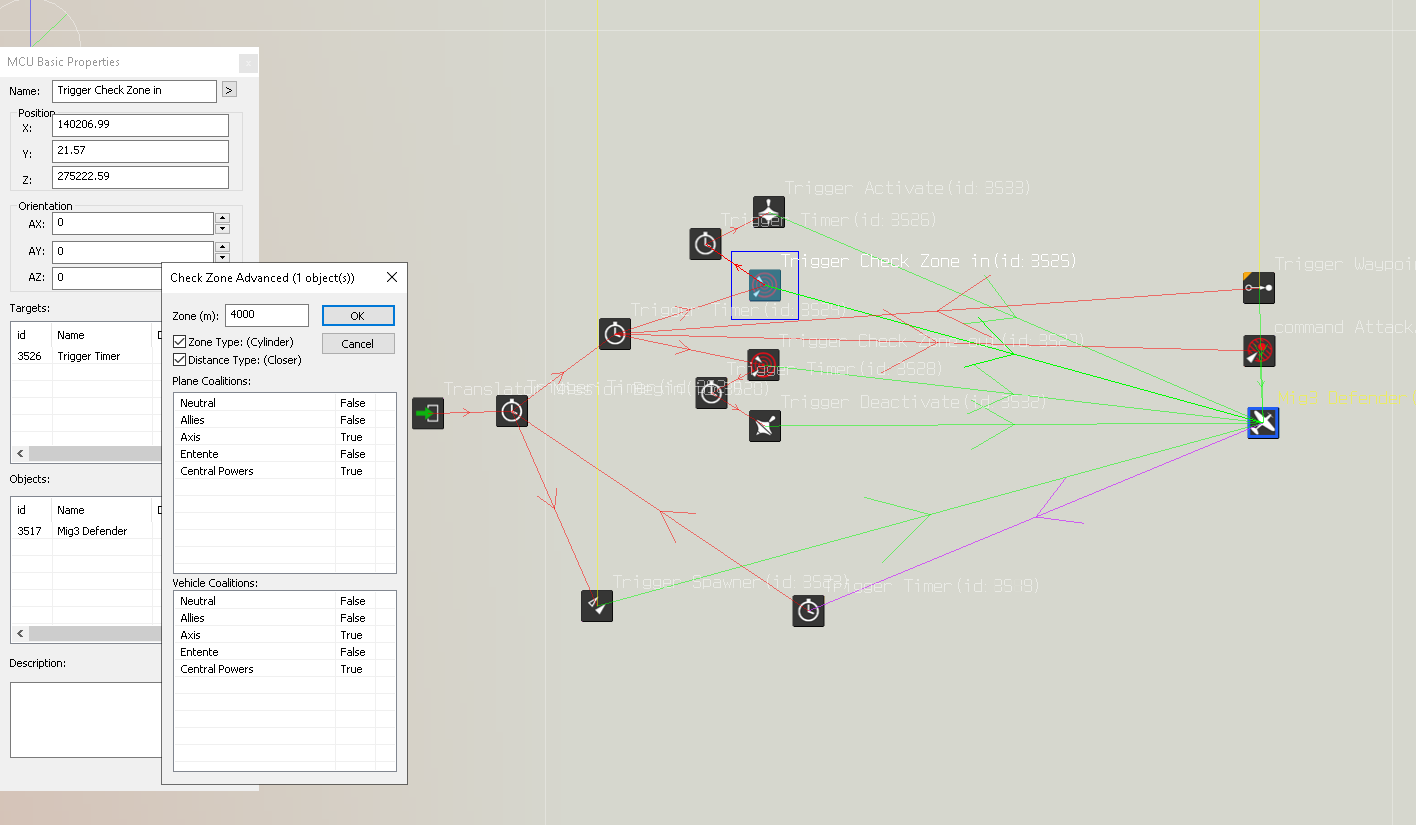
Task: Click the Position Z input field
Action: tap(140, 177)
